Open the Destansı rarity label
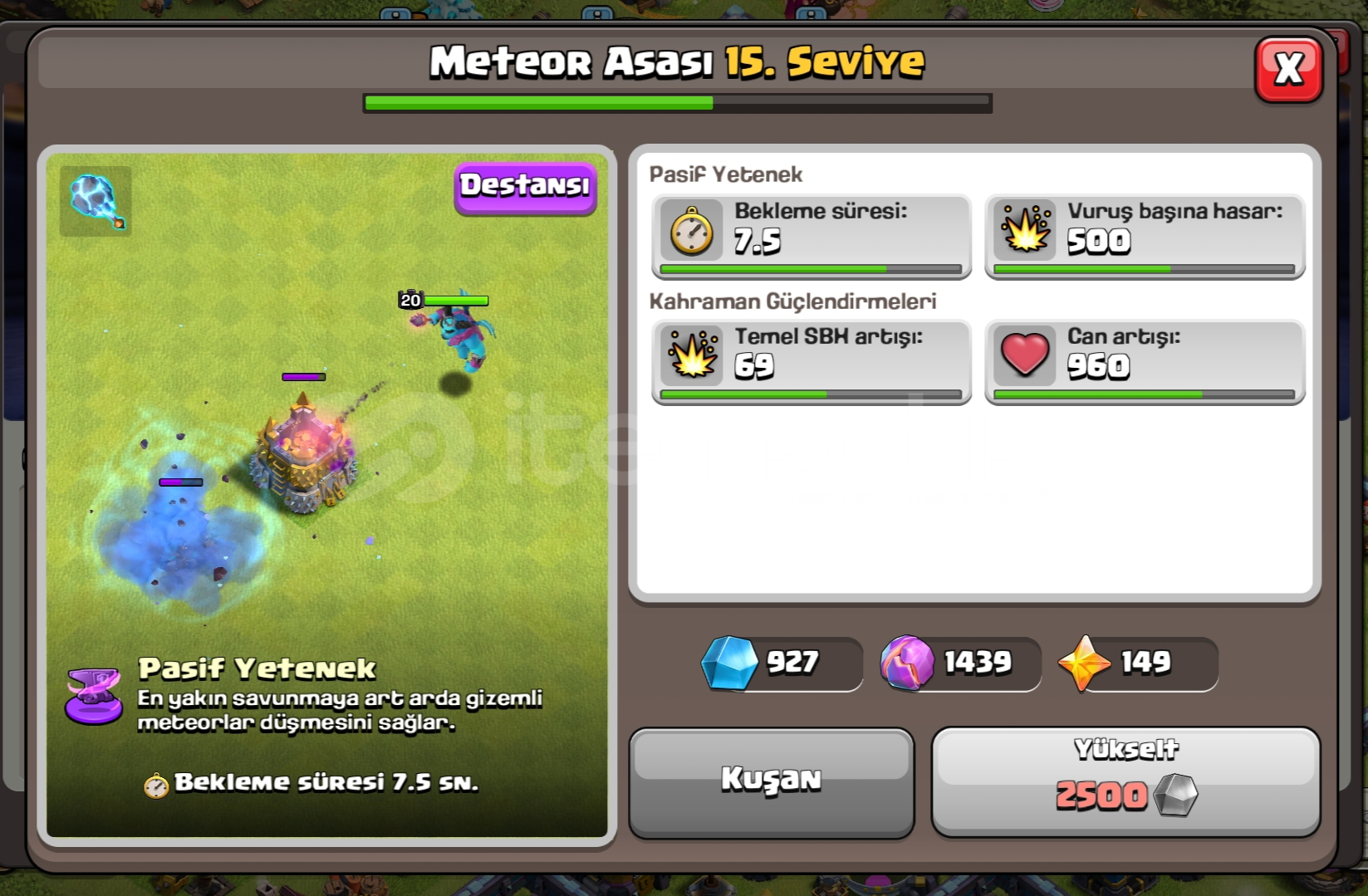 (525, 188)
